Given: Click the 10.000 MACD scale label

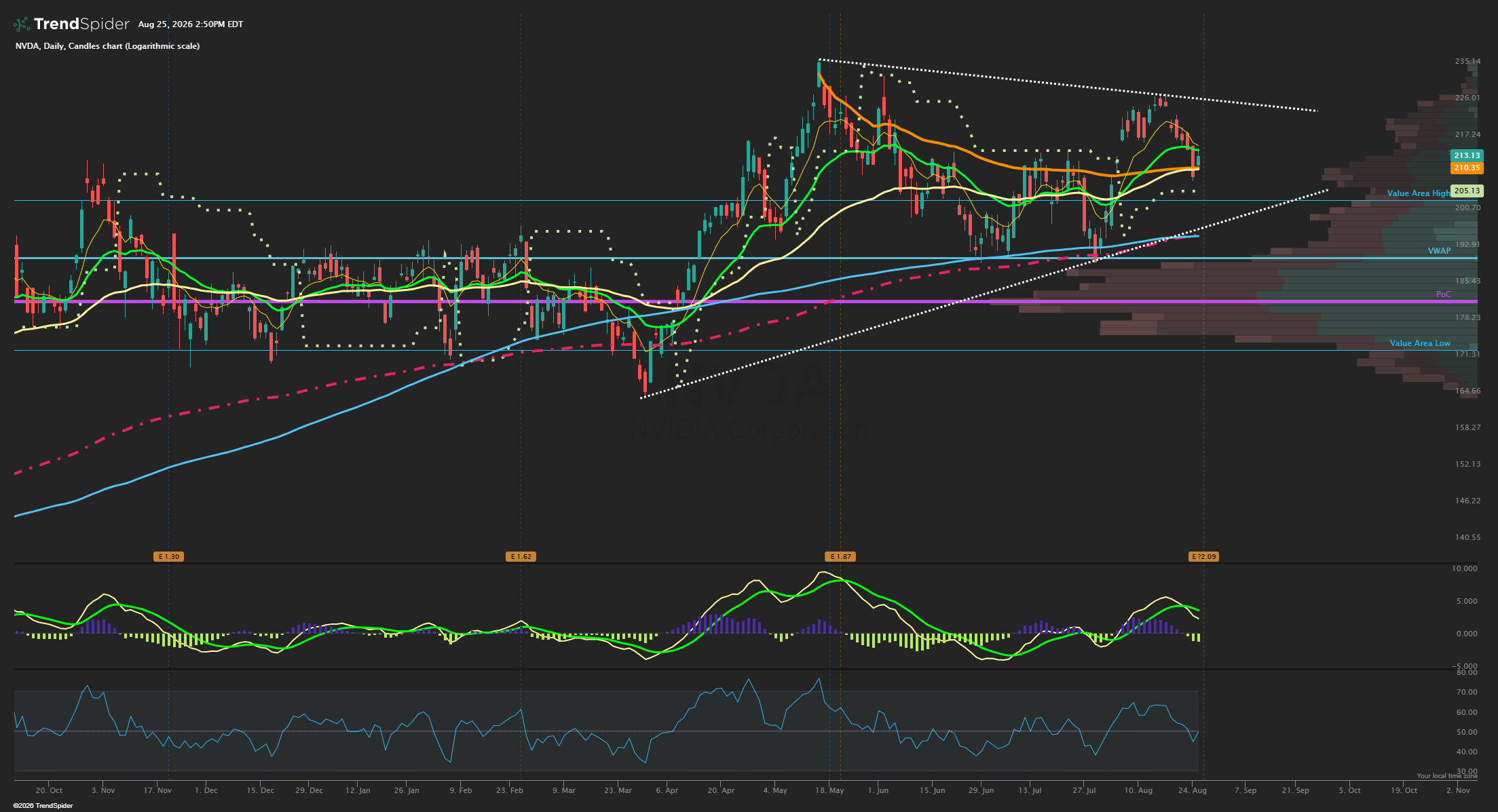Looking at the screenshot, I should pyautogui.click(x=1465, y=568).
